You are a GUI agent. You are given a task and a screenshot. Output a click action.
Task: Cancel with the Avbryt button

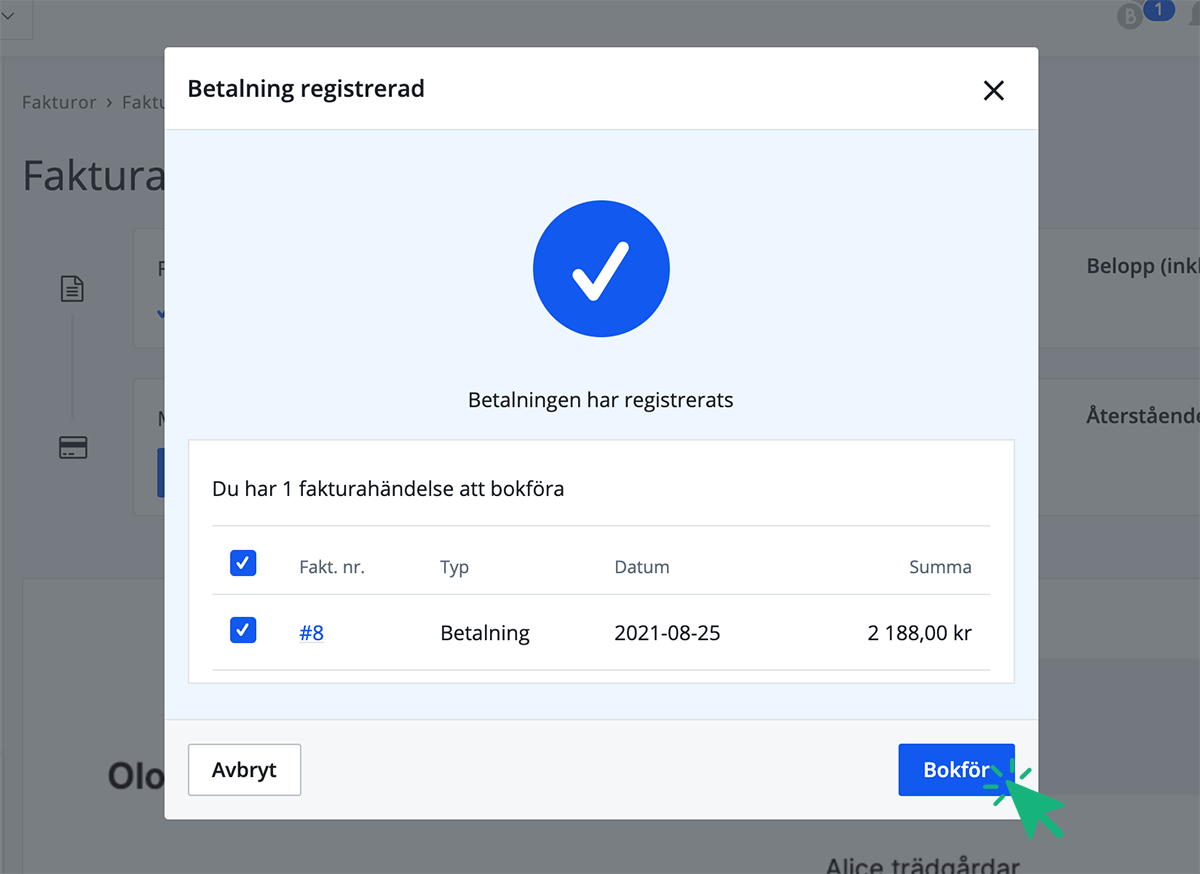point(244,770)
